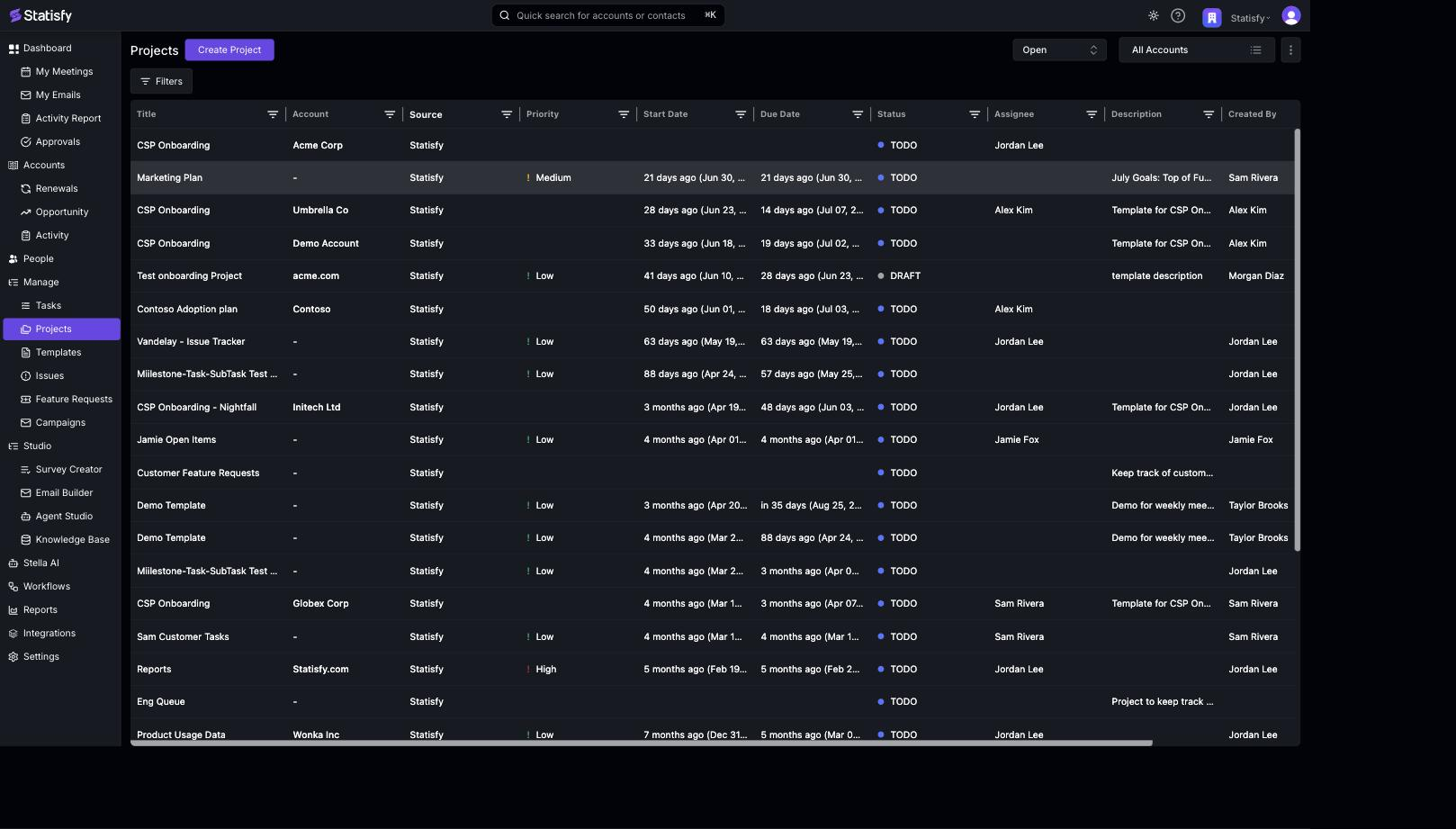
Task: Click the Create Project button
Action: click(x=229, y=50)
